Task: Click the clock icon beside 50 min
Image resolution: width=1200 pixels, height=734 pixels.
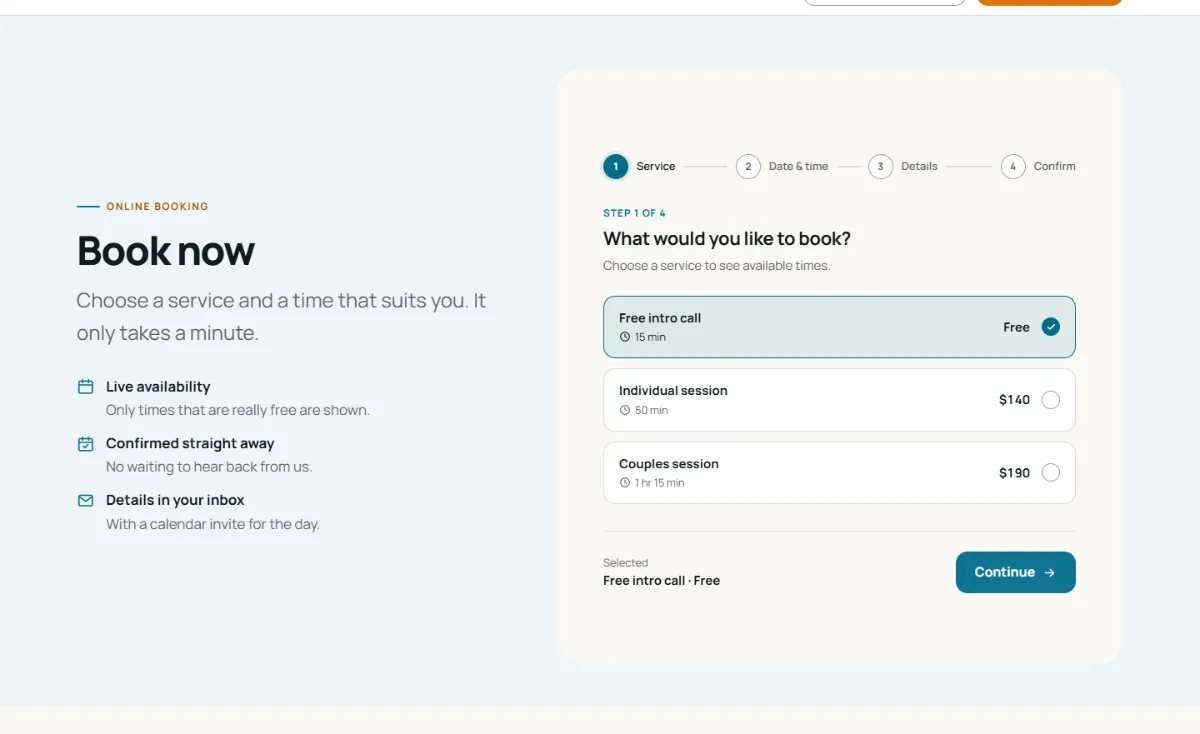Action: (625, 410)
